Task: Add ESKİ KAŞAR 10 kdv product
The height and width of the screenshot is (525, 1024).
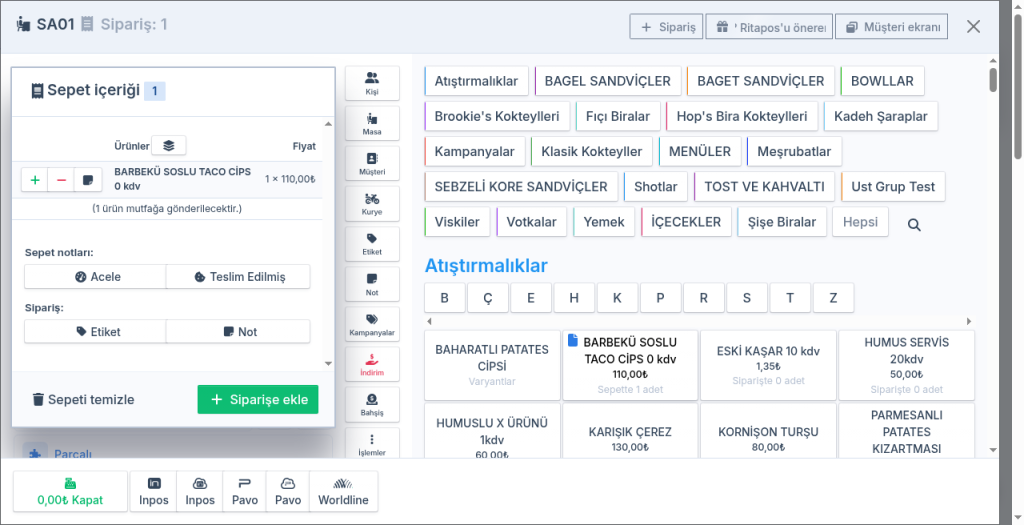Action: point(768,365)
